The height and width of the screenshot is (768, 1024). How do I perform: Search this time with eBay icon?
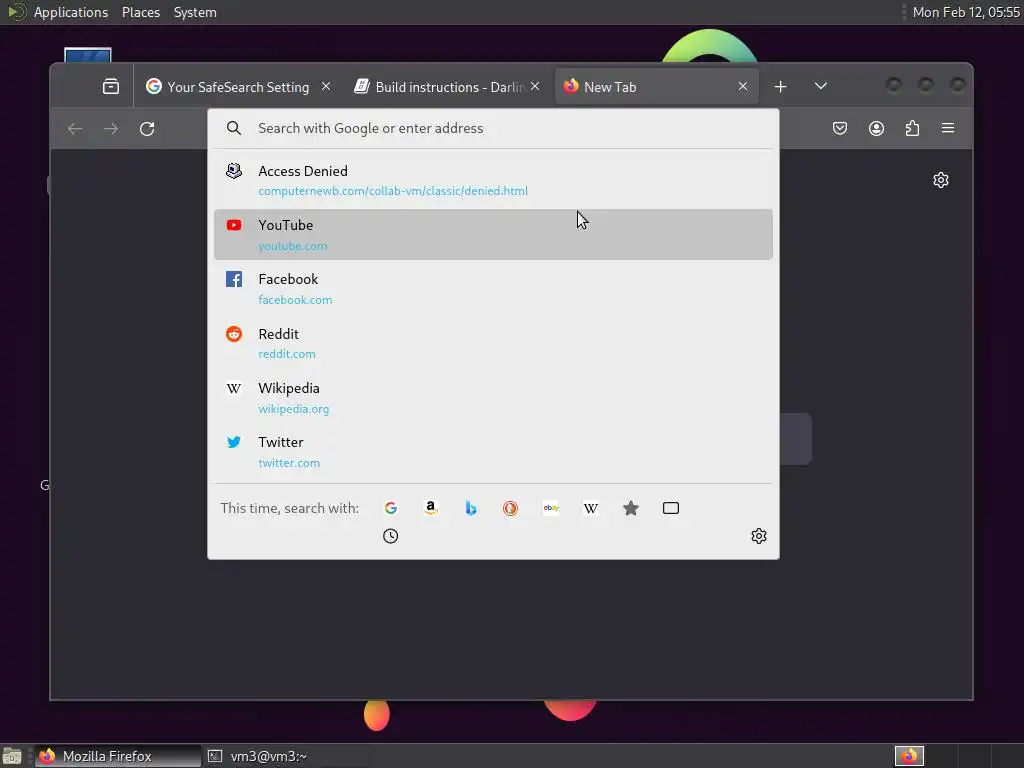[x=551, y=508]
